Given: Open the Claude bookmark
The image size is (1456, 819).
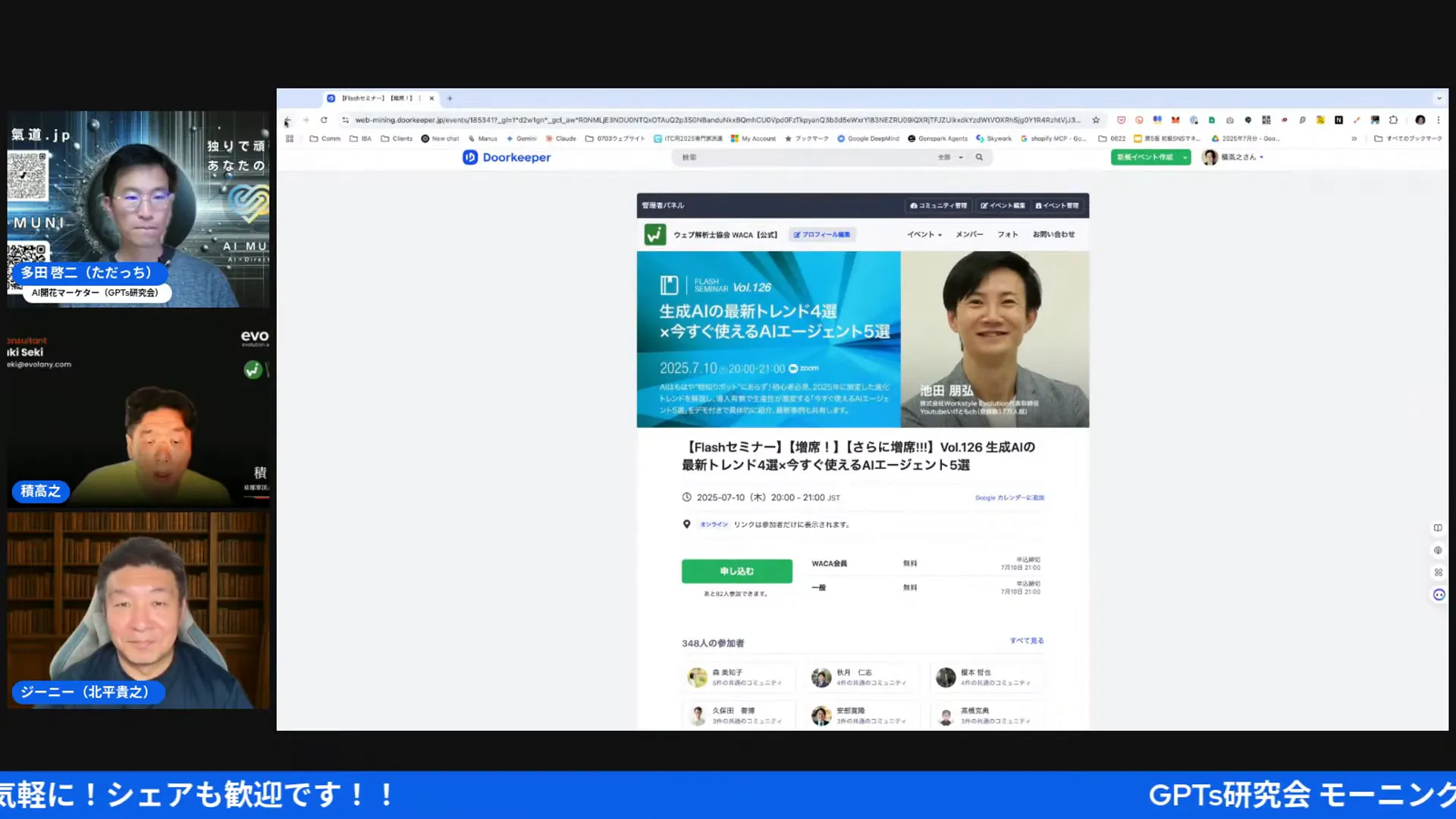Looking at the screenshot, I should pos(561,139).
